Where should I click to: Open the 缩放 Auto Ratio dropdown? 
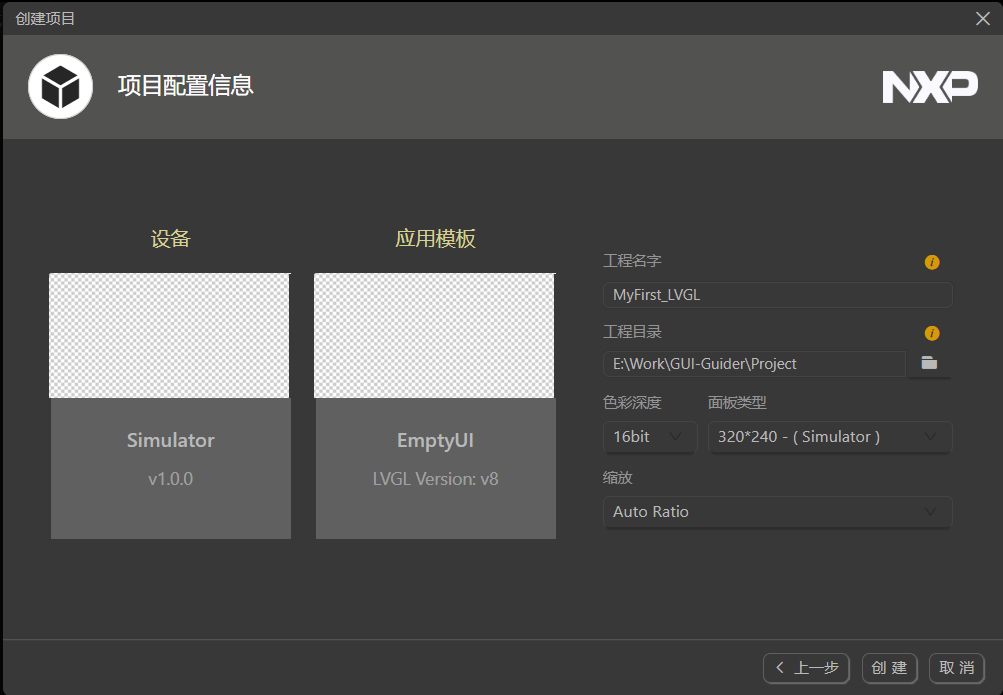(777, 512)
